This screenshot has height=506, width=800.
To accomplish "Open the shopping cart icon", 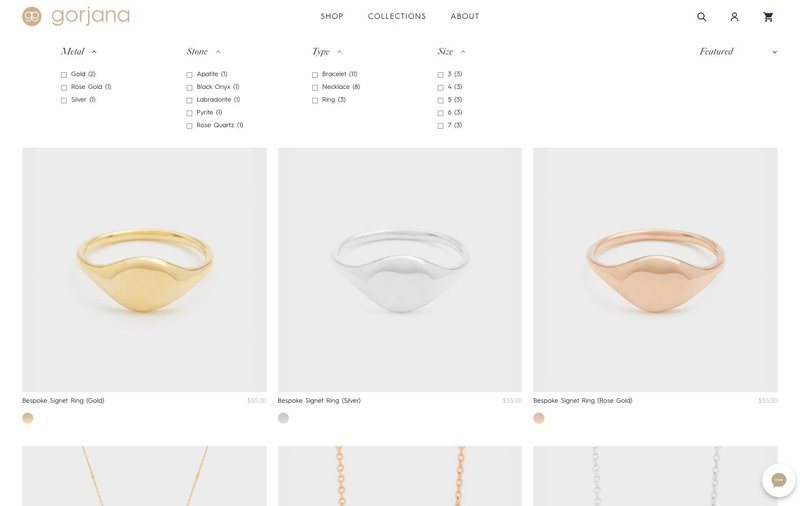I will coord(768,17).
